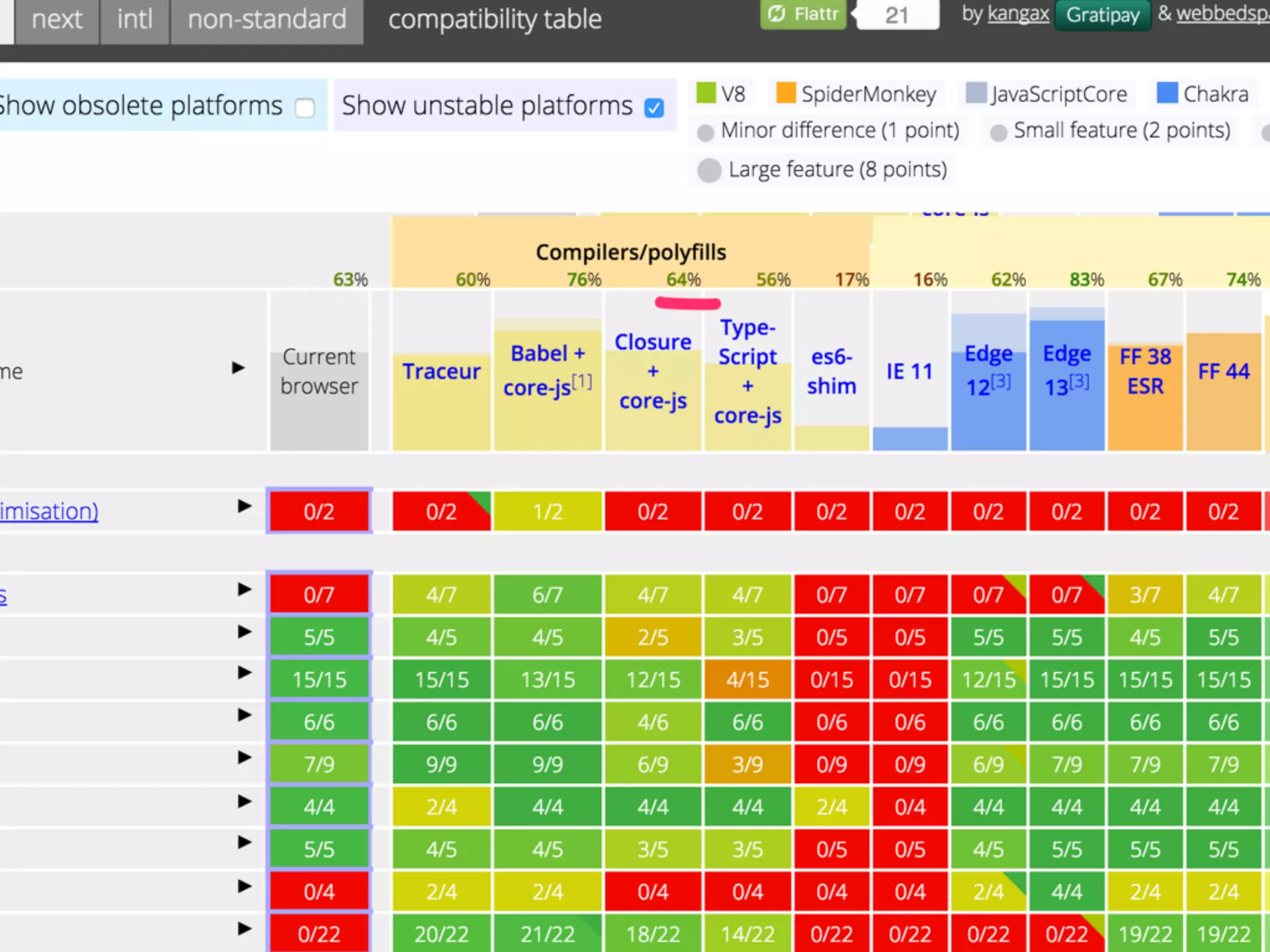Expand the row showing 0/22 in current browser
The image size is (1270, 952).
point(244,929)
